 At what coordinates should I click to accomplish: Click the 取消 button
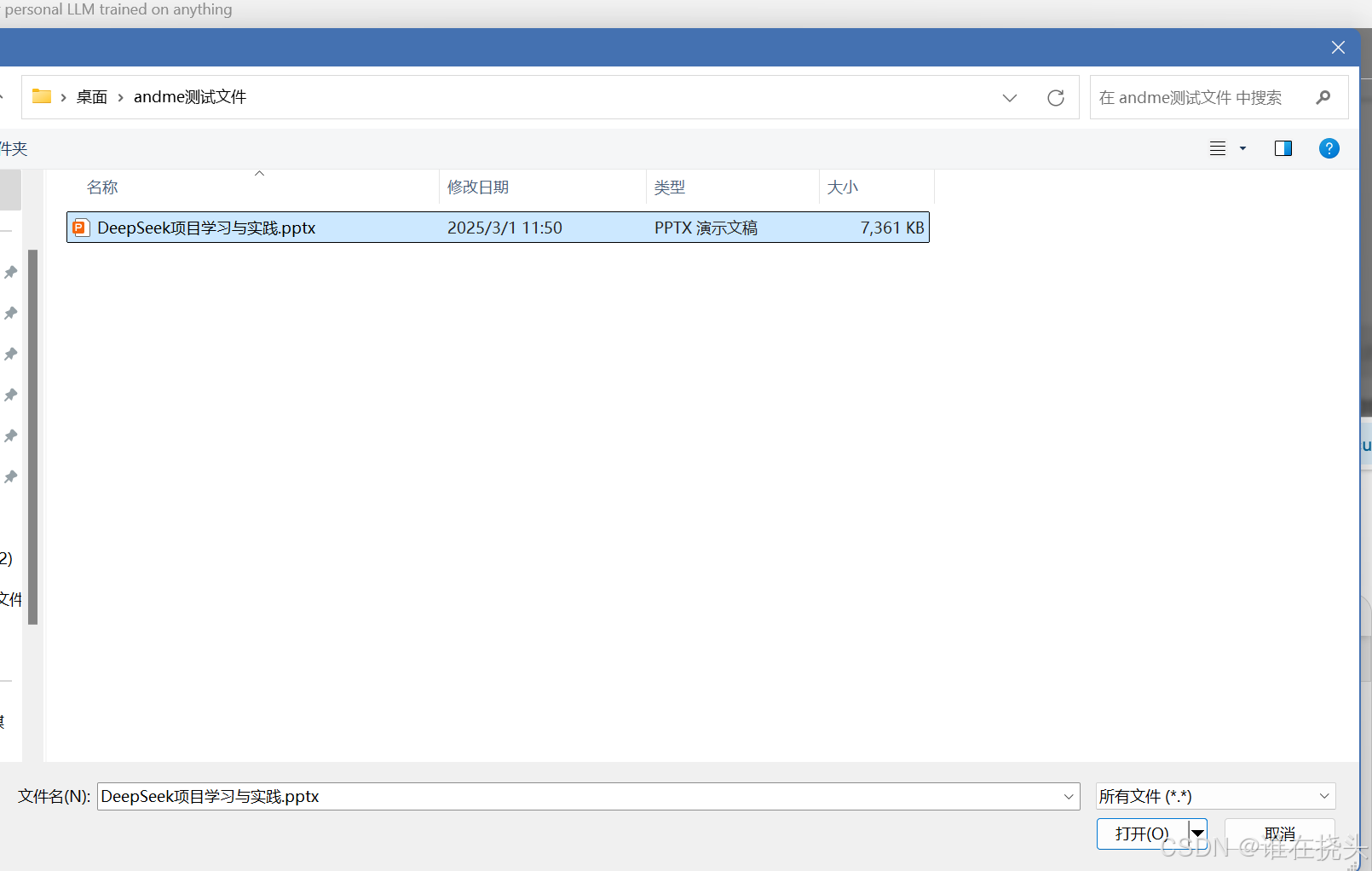click(1280, 834)
